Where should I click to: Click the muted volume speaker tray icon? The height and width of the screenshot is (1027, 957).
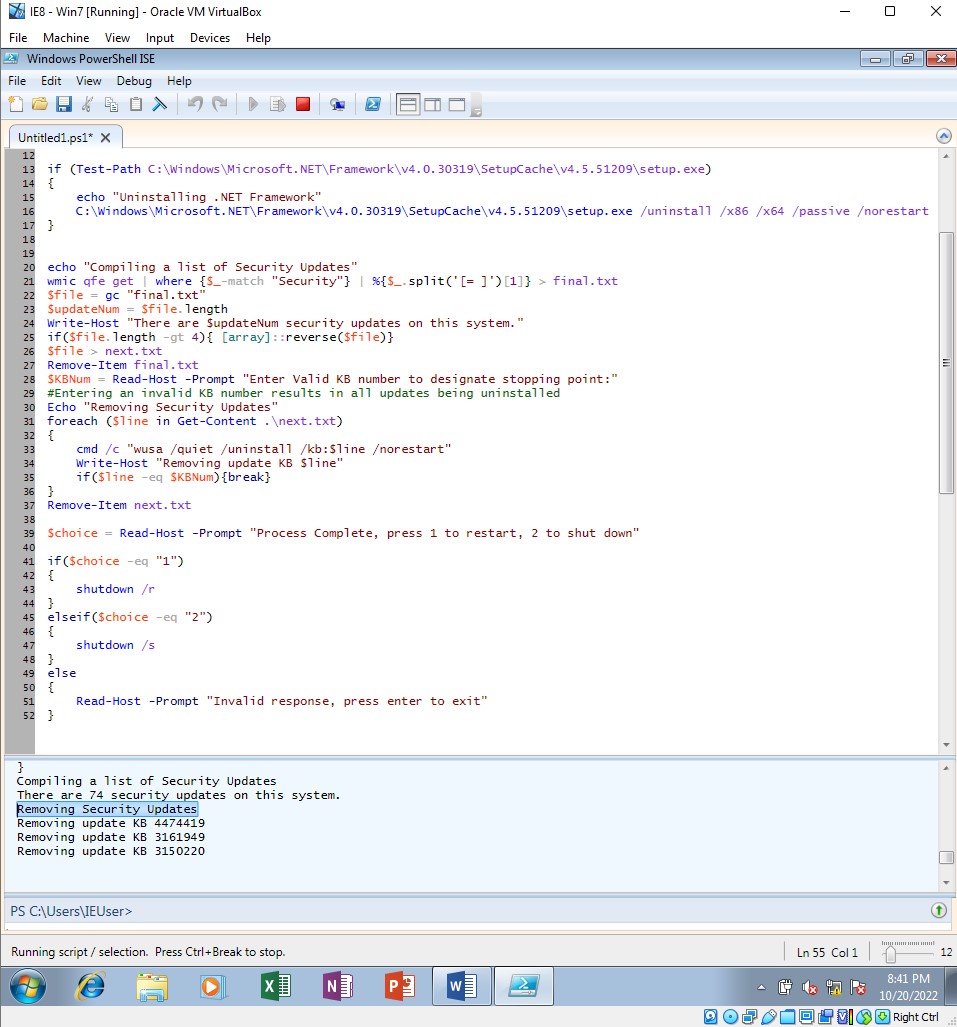[810, 987]
